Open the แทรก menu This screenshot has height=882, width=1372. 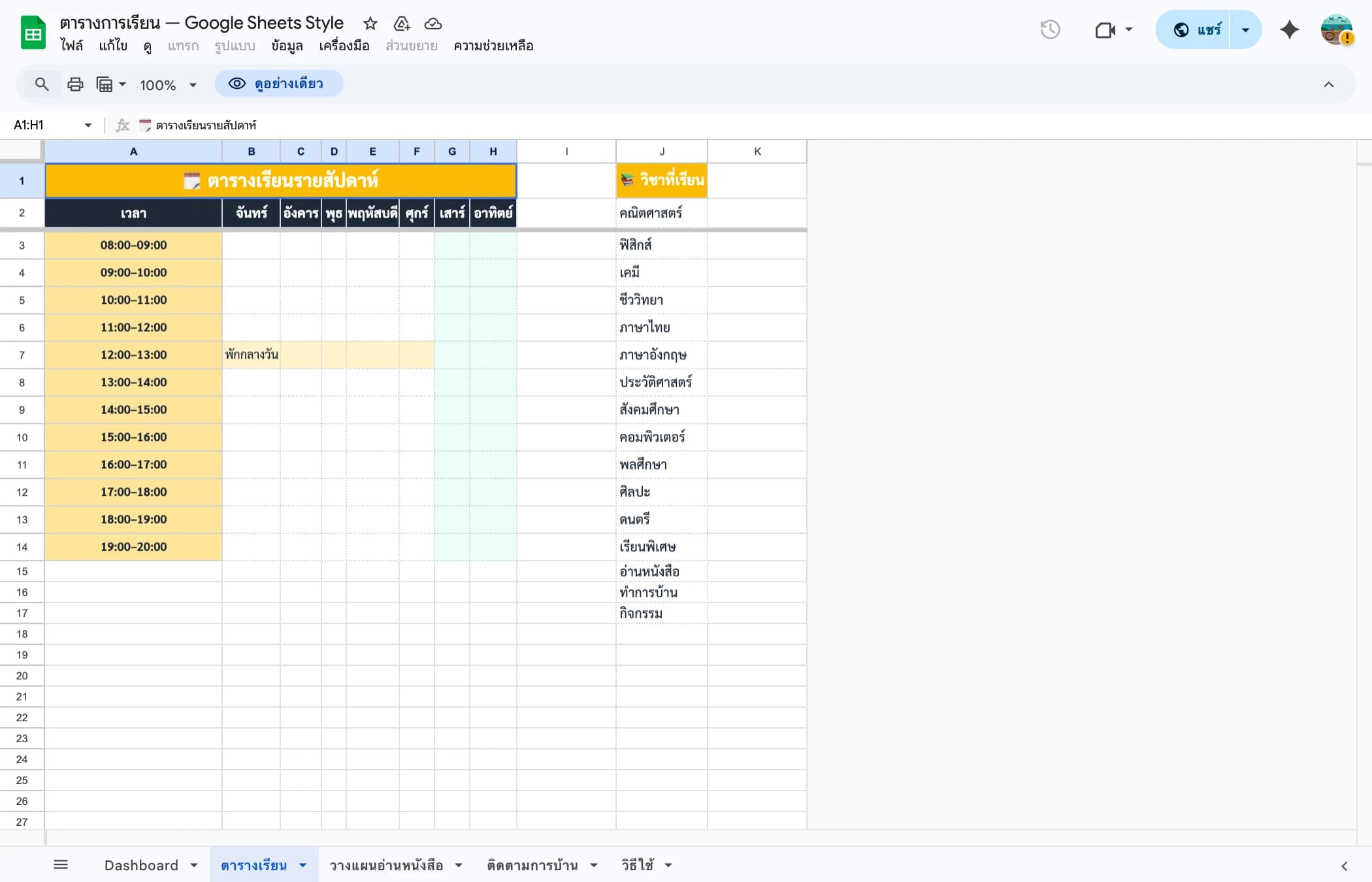183,46
